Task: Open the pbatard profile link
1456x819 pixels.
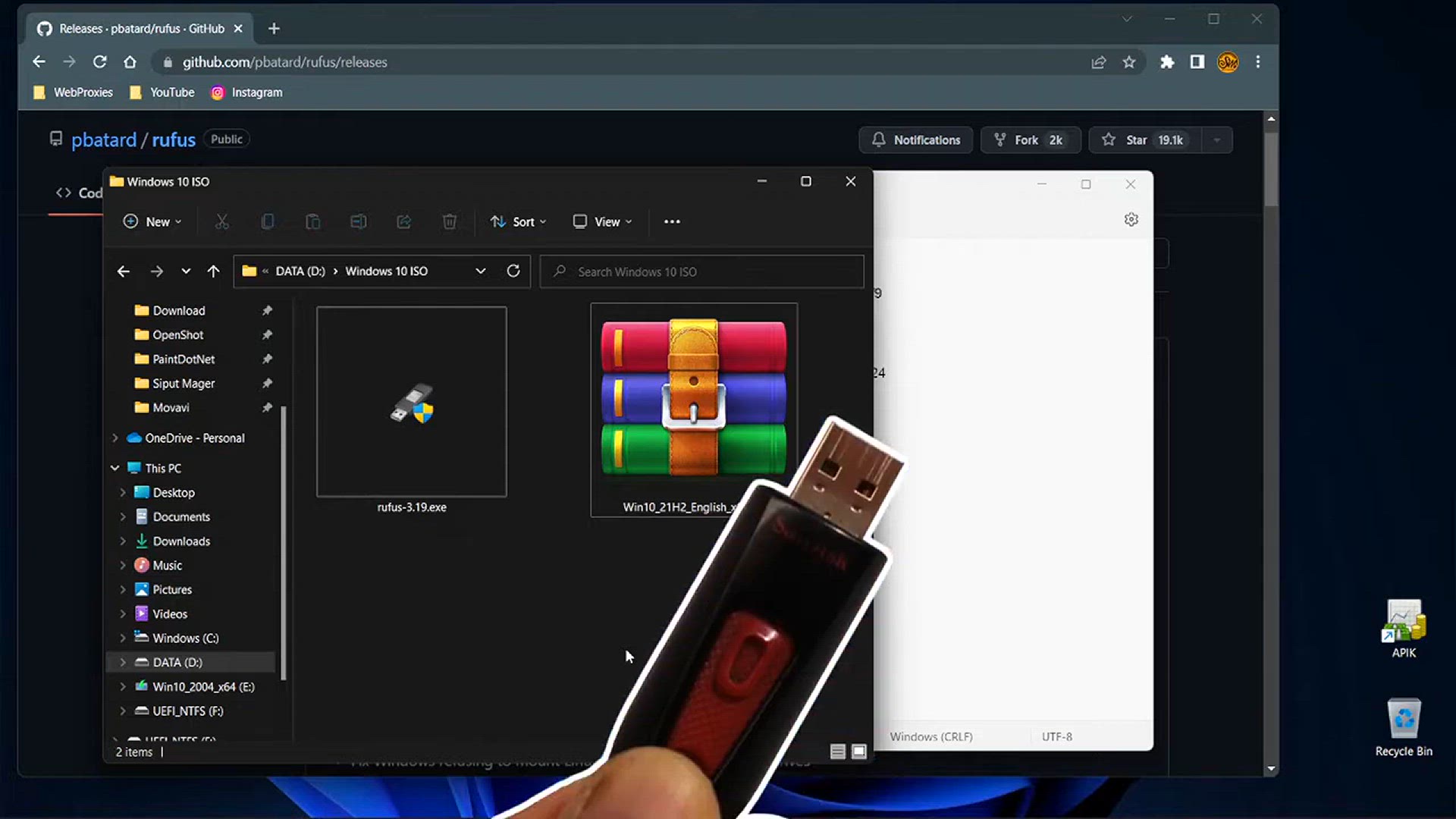Action: point(104,140)
